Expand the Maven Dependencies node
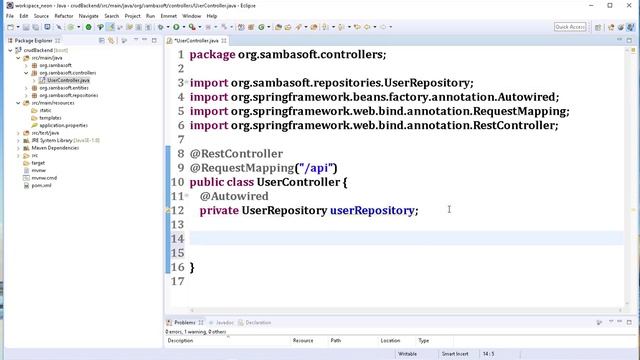Screen dimensions: 640x360 [x=18, y=148]
